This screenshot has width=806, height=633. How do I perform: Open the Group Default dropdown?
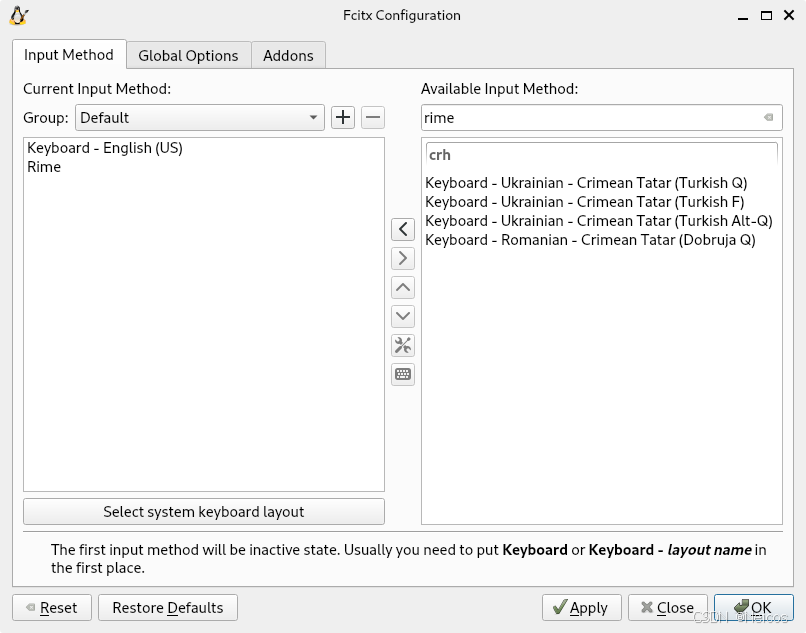[199, 117]
